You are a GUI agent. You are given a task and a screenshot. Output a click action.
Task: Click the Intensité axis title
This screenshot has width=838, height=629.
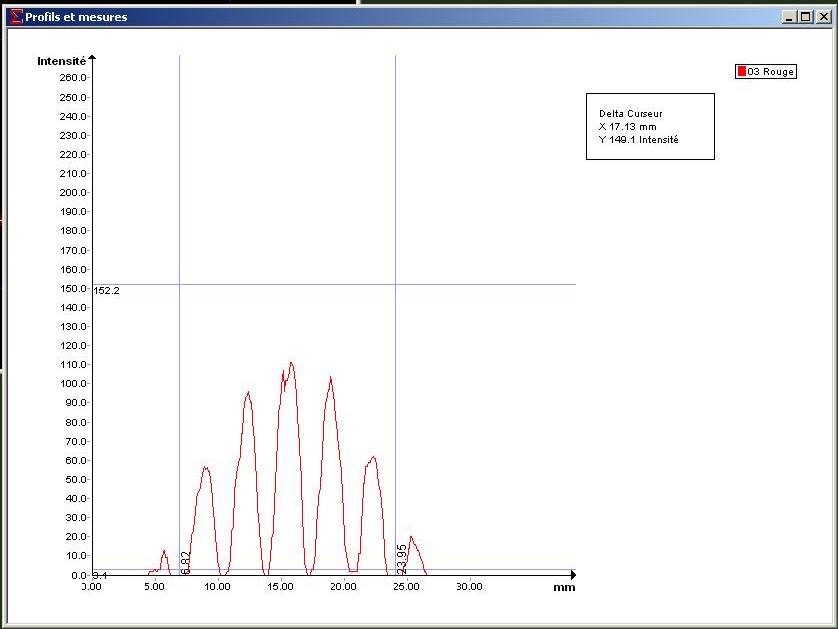[x=61, y=61]
